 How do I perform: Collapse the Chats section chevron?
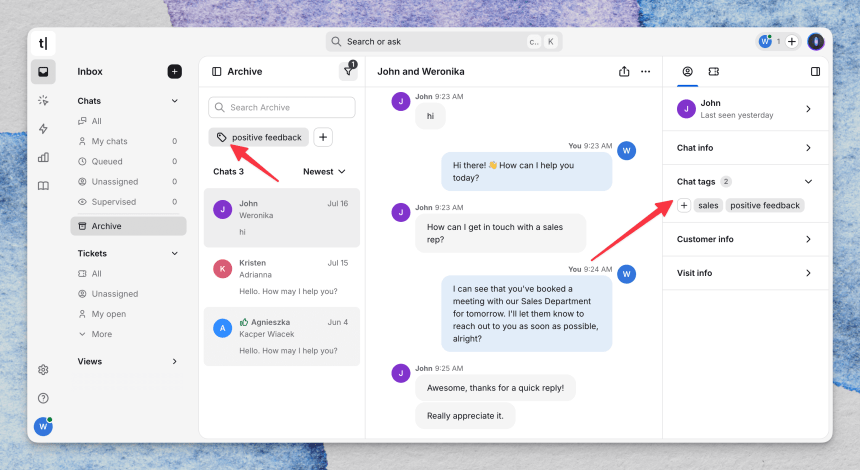tap(174, 101)
